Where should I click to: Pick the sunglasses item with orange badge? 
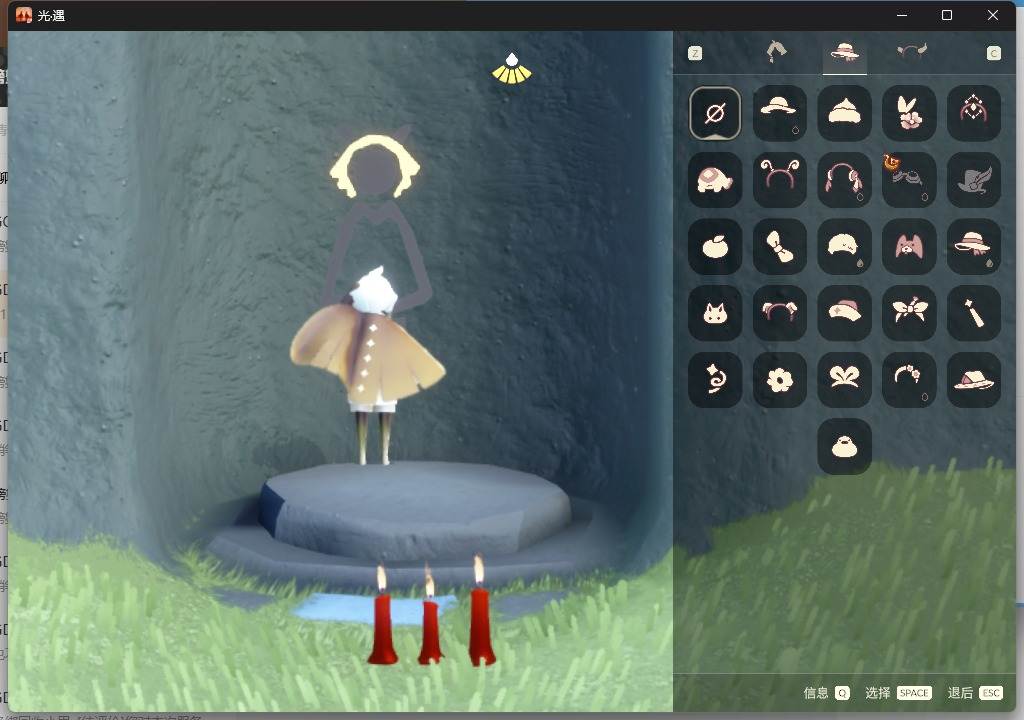click(x=909, y=180)
